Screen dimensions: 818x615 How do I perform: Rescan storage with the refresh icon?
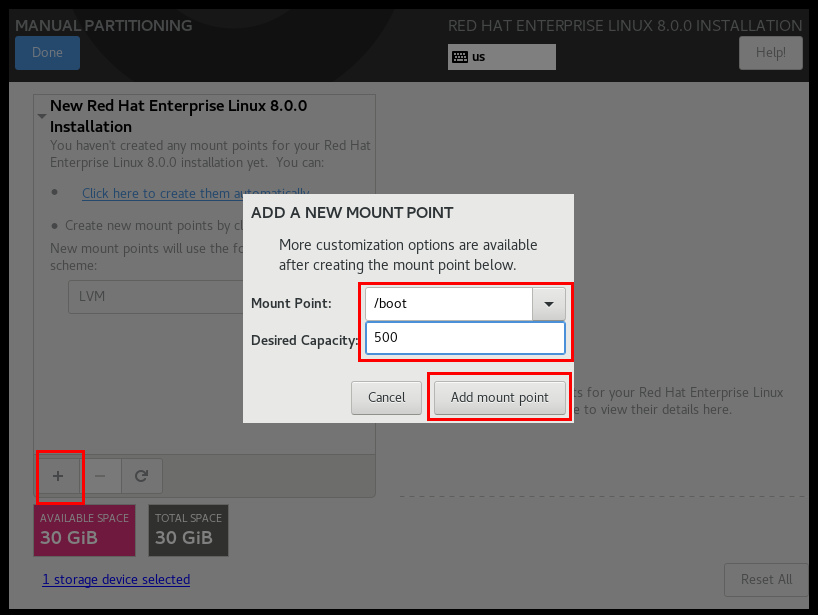click(141, 476)
